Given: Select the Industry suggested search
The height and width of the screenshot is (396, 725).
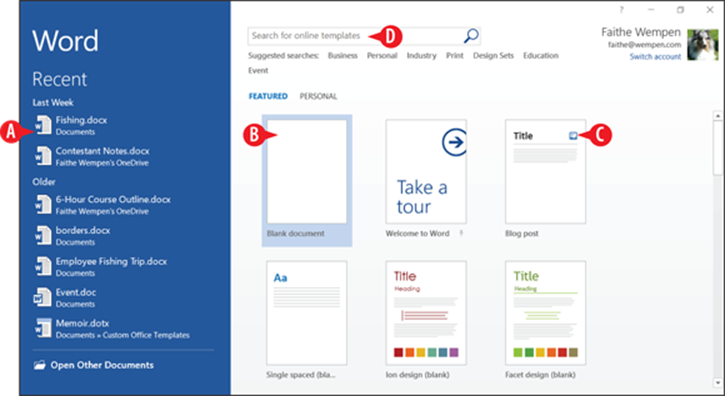Looking at the screenshot, I should pyautogui.click(x=421, y=56).
